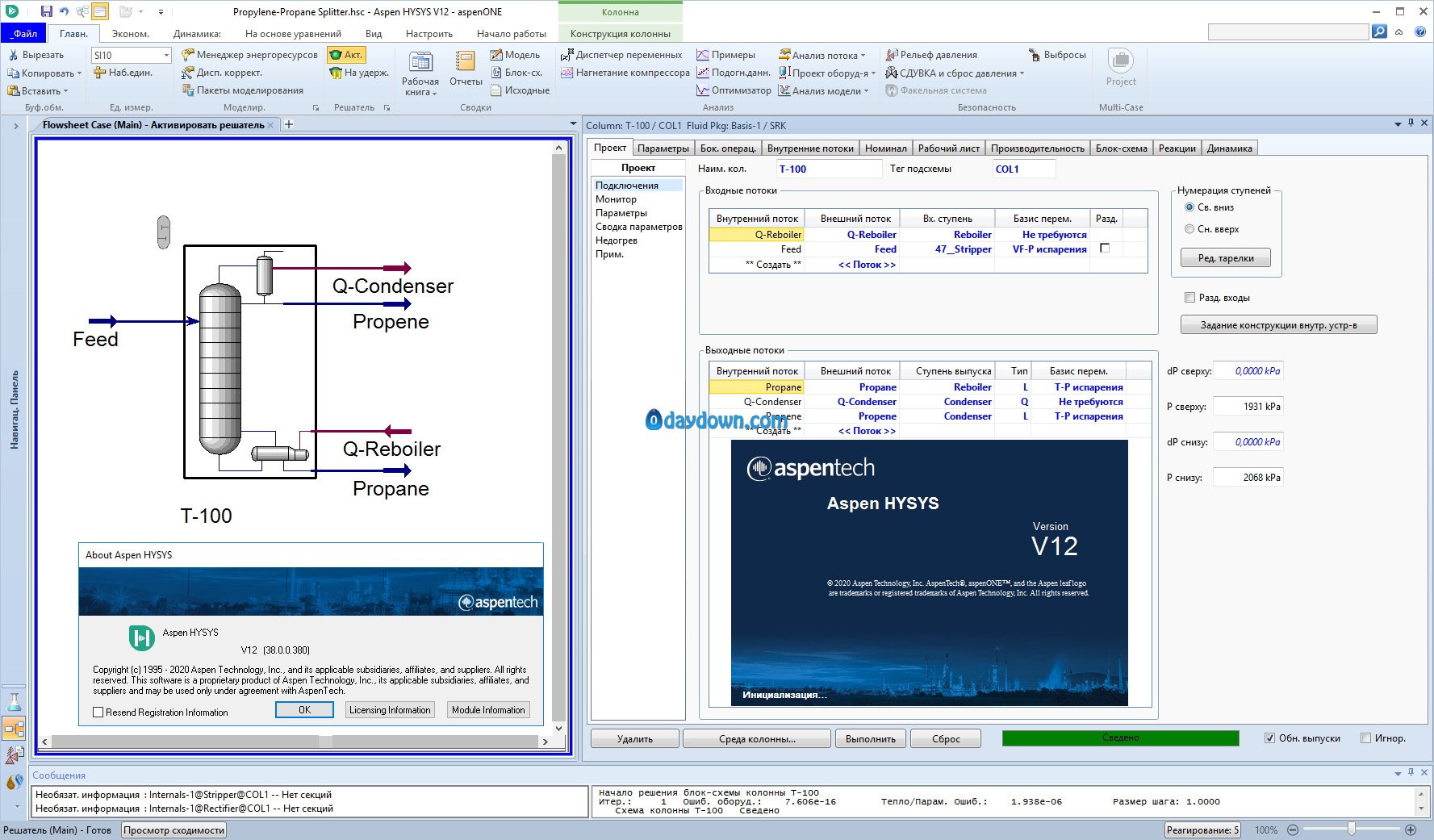Open the Case Studies (Примеры) tool
This screenshot has width=1434, height=840.
pyautogui.click(x=725, y=55)
